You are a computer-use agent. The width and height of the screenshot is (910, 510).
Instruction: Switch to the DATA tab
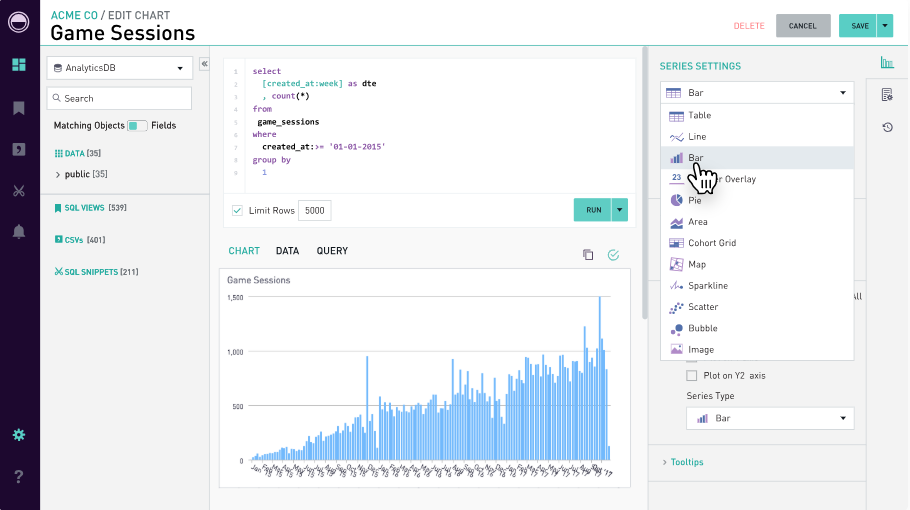click(x=287, y=251)
